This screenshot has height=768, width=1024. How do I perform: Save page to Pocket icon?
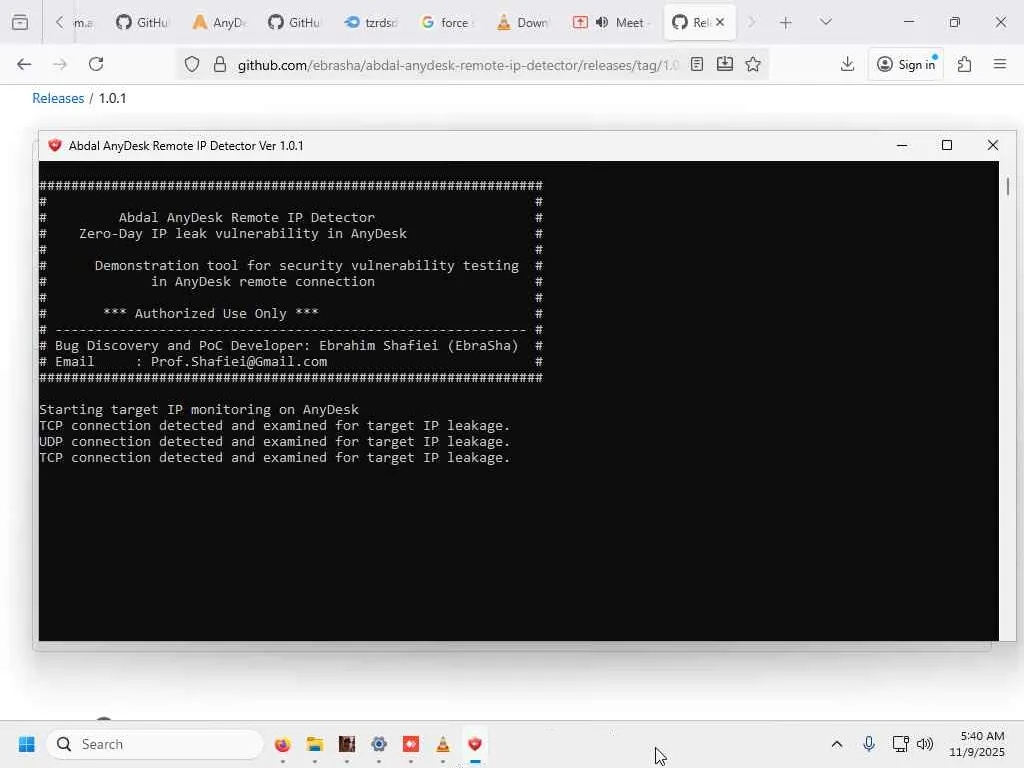click(x=725, y=64)
